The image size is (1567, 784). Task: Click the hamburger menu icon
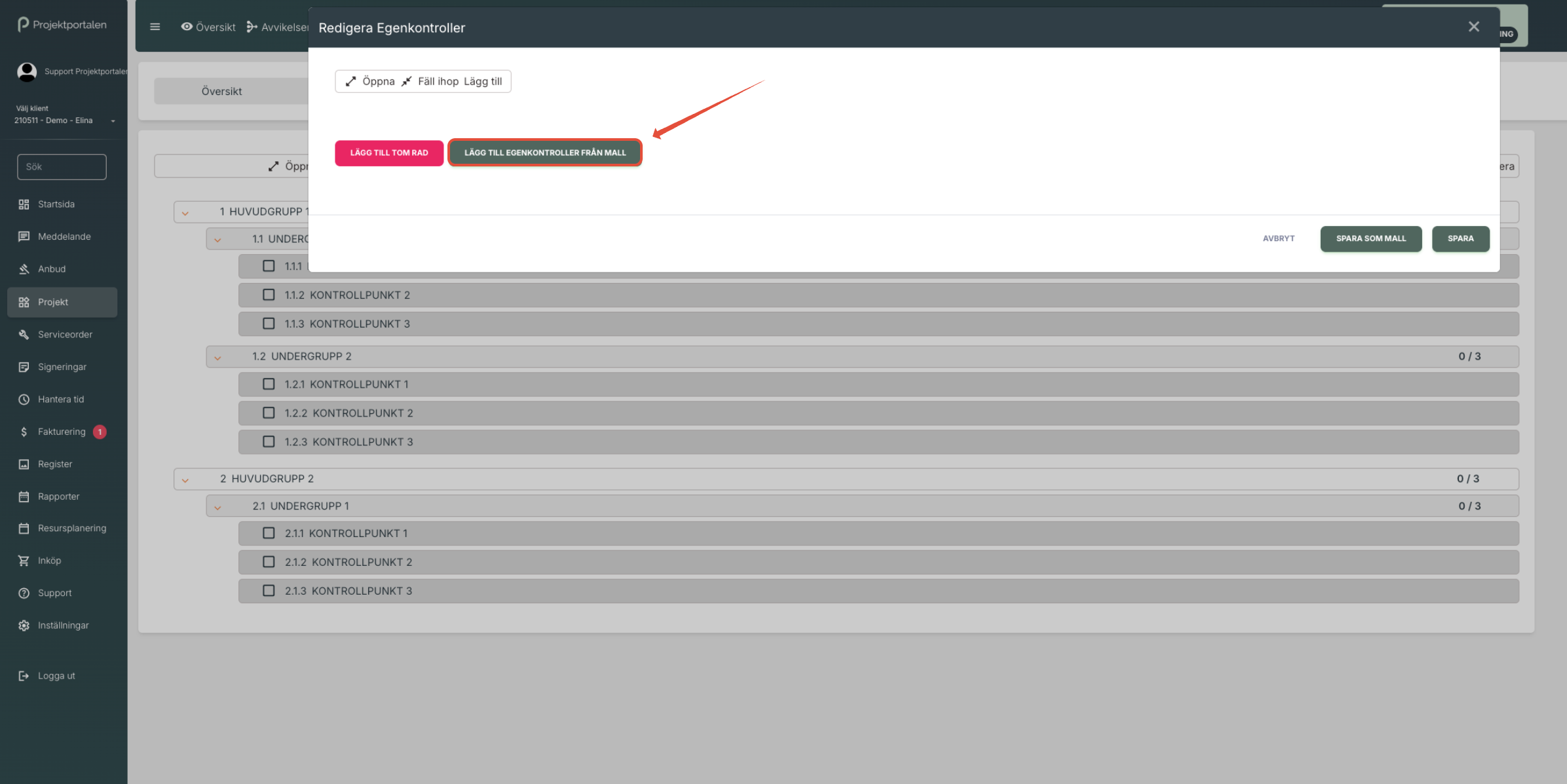155,27
